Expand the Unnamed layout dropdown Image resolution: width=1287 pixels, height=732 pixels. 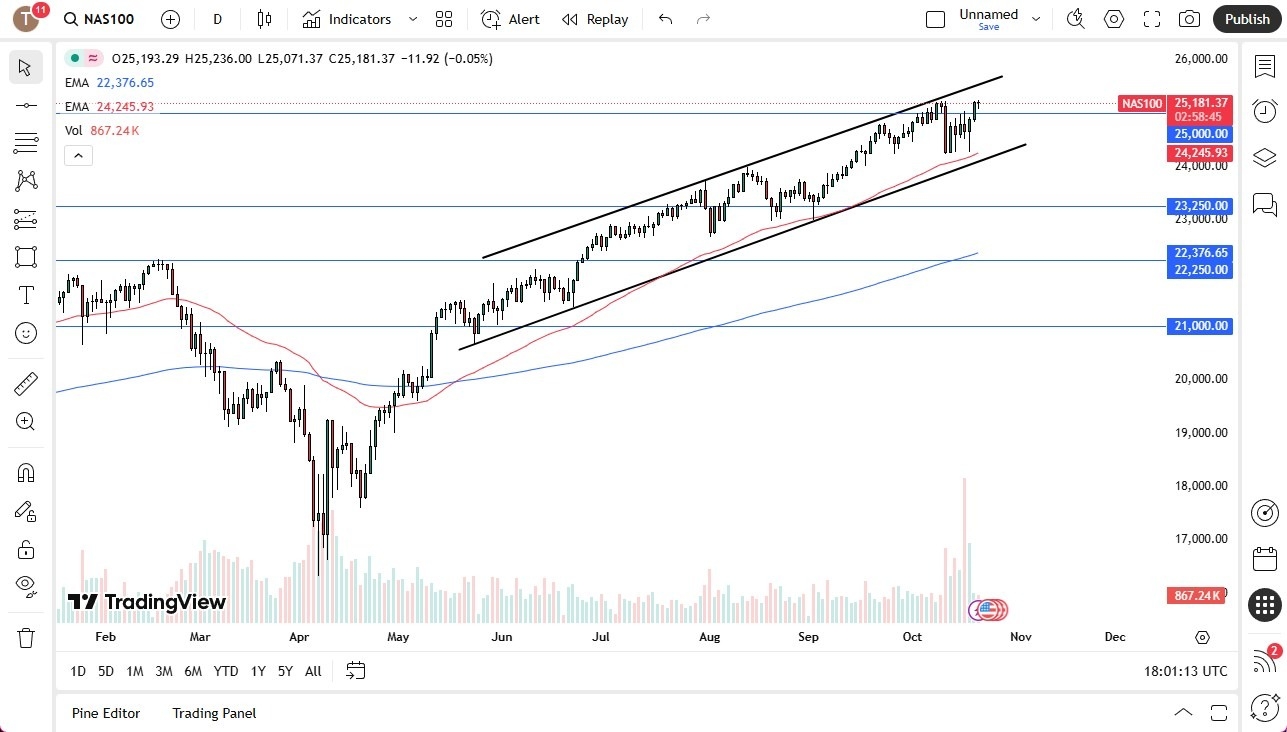pos(1036,17)
